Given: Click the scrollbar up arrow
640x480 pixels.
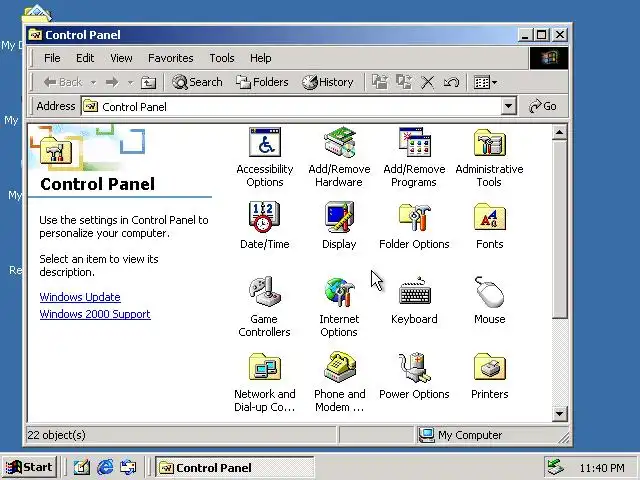Looking at the screenshot, I should click(x=559, y=132).
